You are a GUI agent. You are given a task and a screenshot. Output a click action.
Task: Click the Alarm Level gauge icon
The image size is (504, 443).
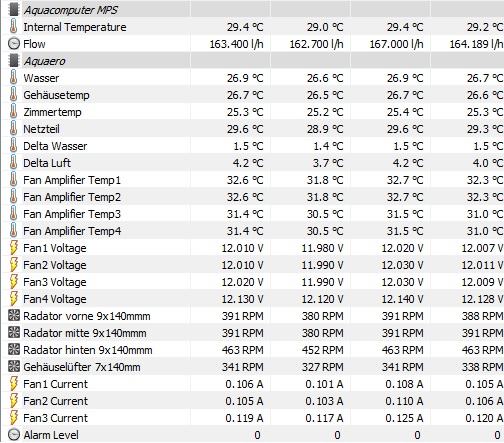coord(14,435)
